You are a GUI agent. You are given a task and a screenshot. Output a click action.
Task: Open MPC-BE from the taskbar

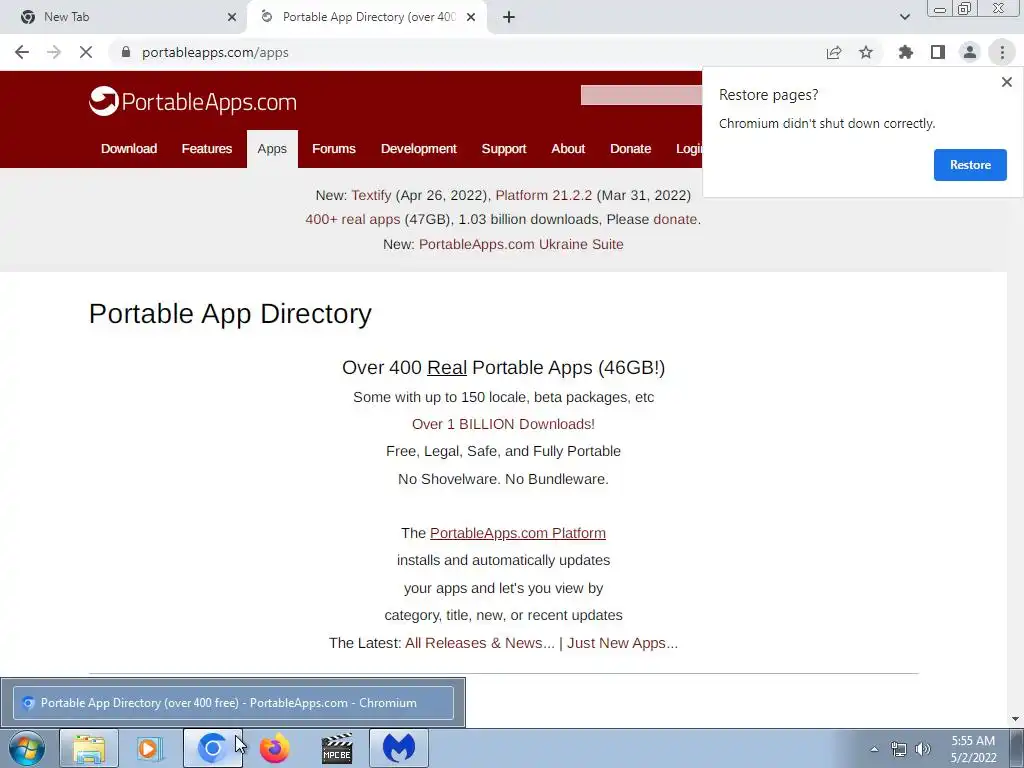pos(337,748)
